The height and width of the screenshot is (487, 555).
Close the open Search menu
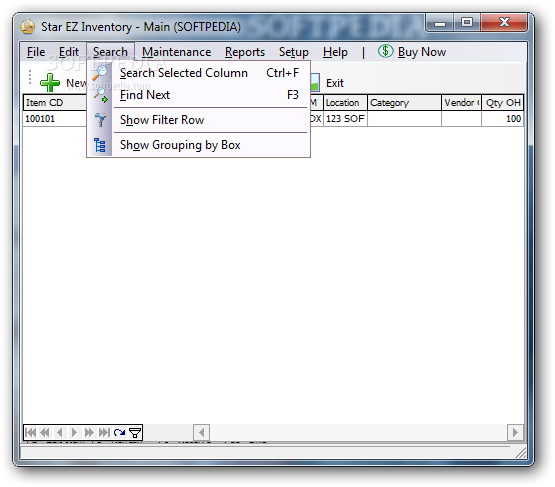[110, 52]
